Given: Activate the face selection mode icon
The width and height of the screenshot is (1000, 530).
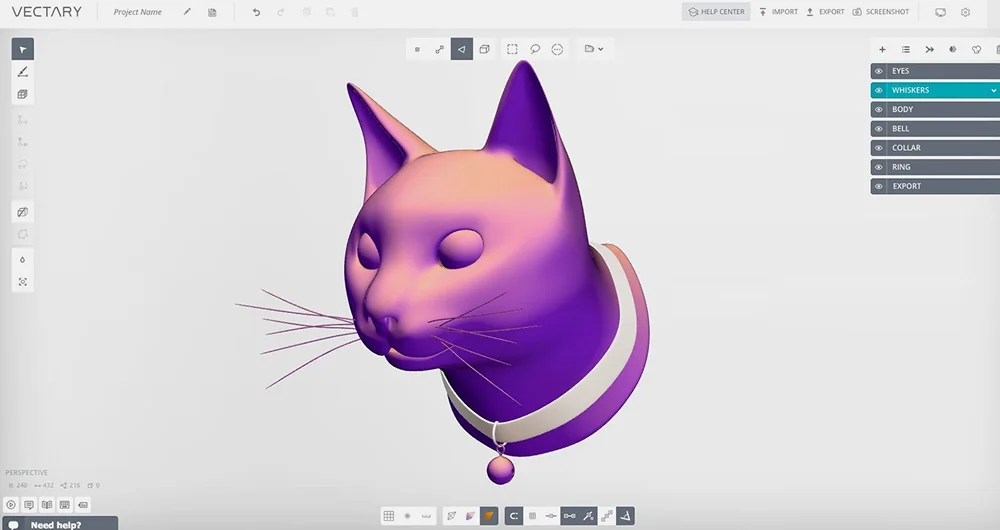Looking at the screenshot, I should click(461, 49).
